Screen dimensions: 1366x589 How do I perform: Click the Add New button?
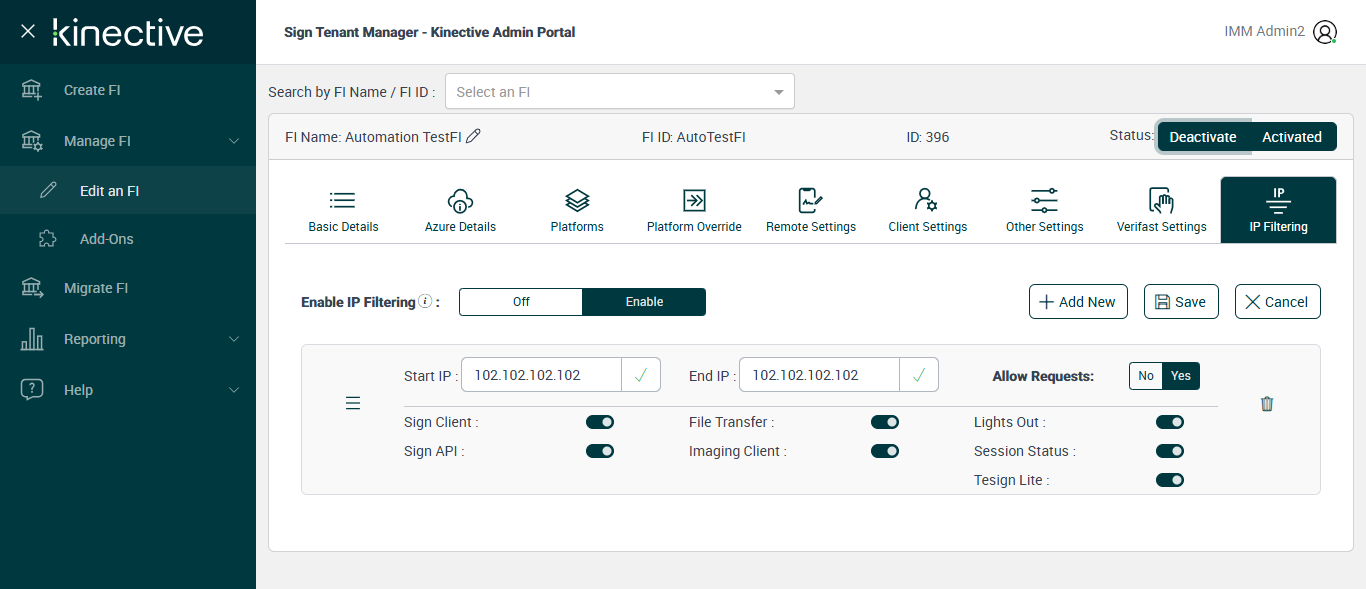point(1078,302)
